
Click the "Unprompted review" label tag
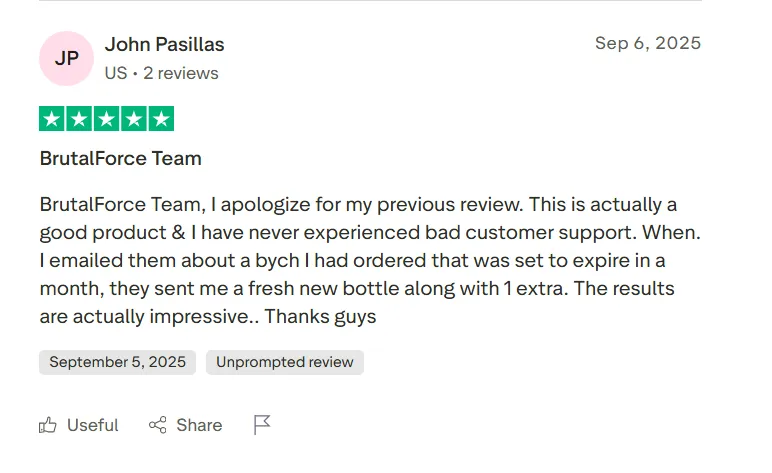(x=284, y=362)
